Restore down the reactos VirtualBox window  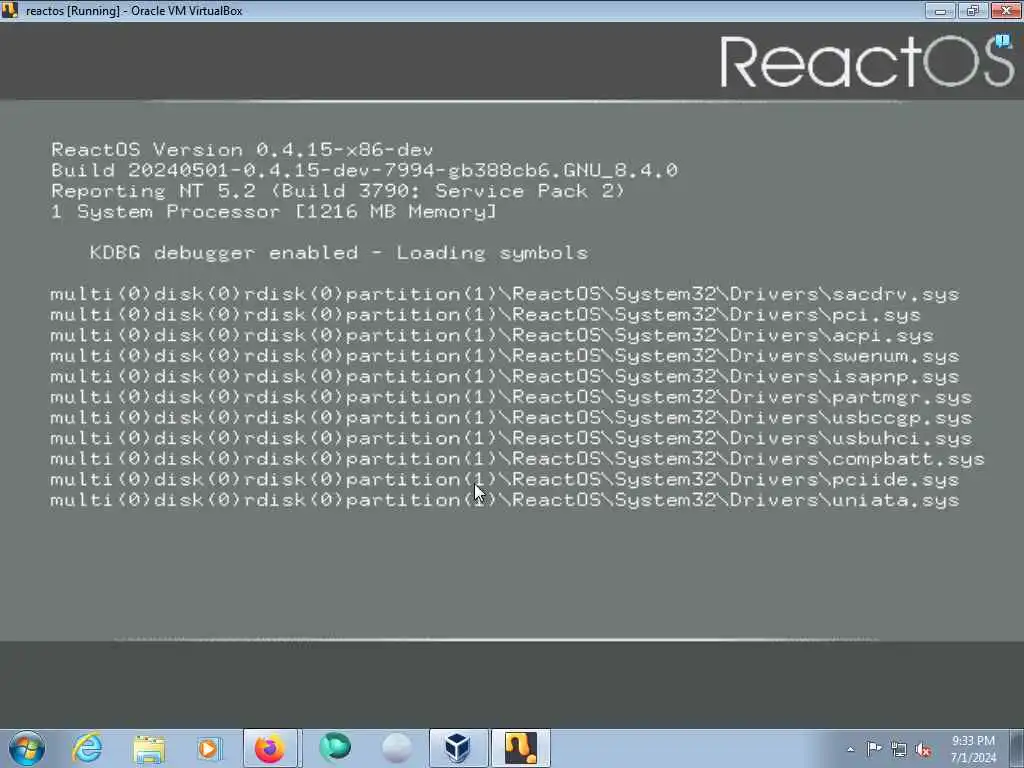[x=973, y=10]
